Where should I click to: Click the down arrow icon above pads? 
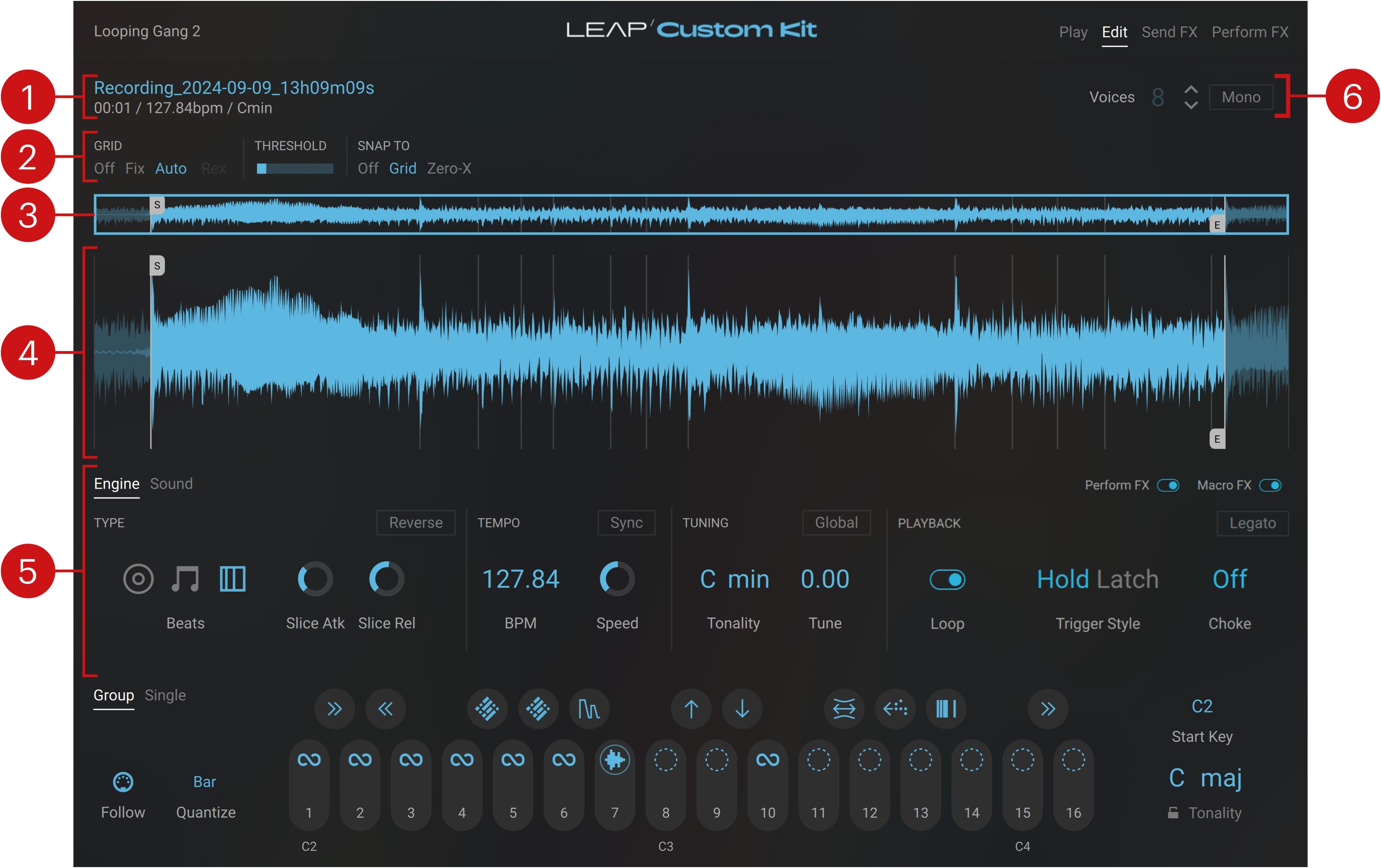(x=742, y=709)
